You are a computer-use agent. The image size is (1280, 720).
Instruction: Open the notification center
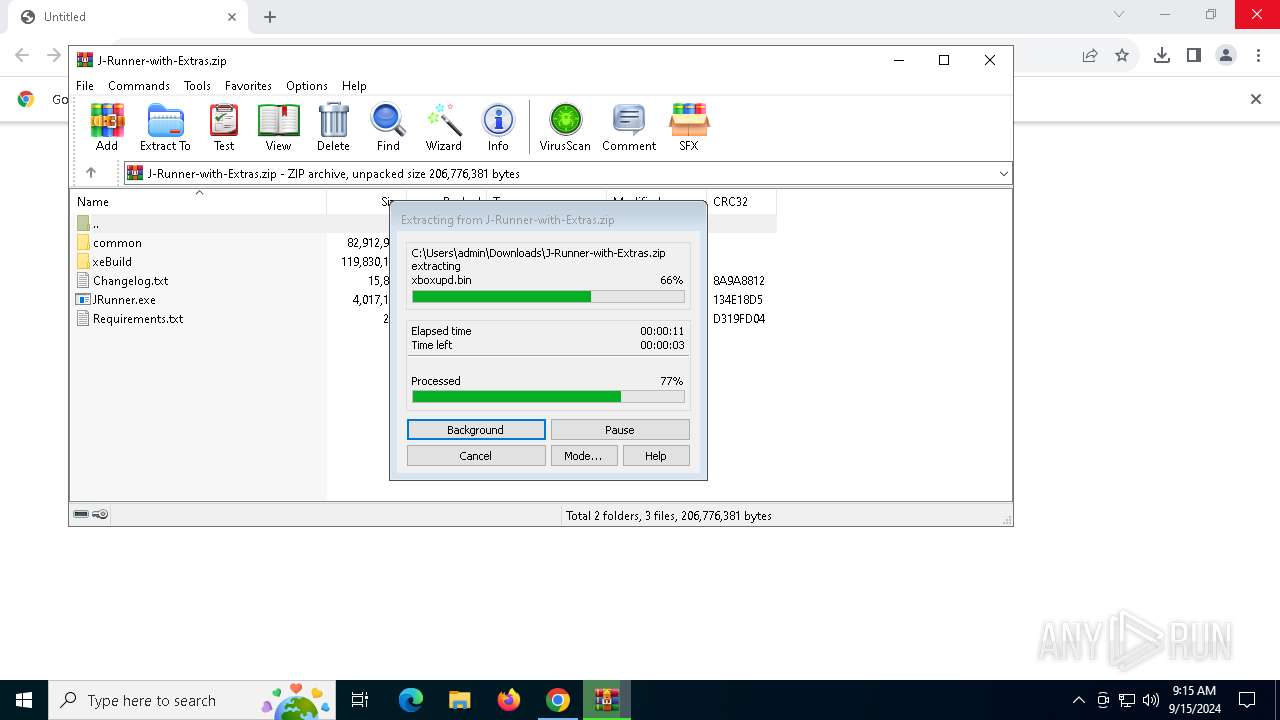tap(1247, 700)
